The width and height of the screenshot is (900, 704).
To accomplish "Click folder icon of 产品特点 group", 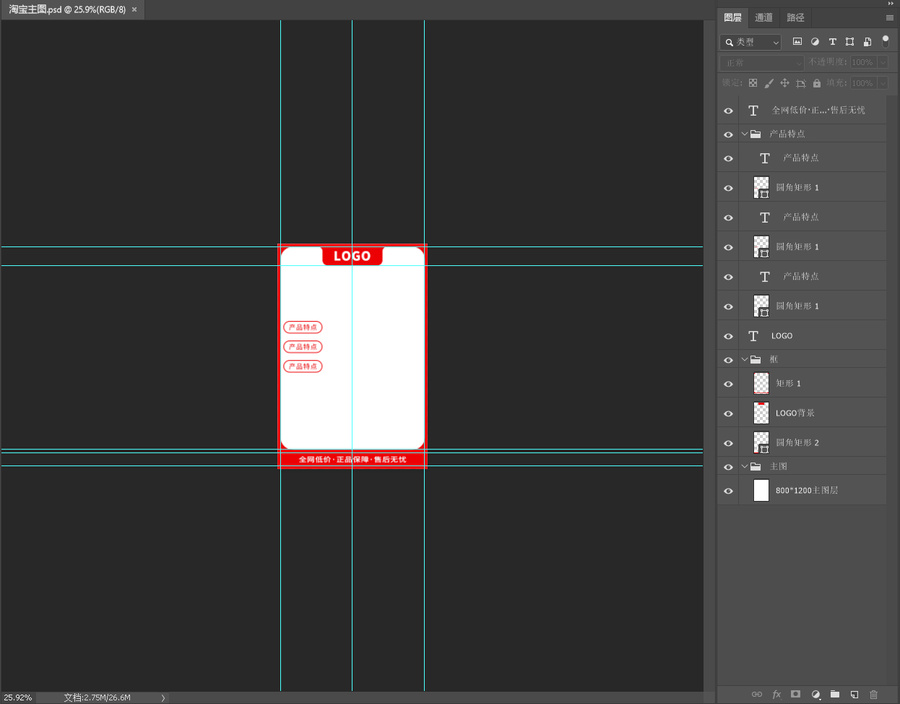I will (x=755, y=134).
